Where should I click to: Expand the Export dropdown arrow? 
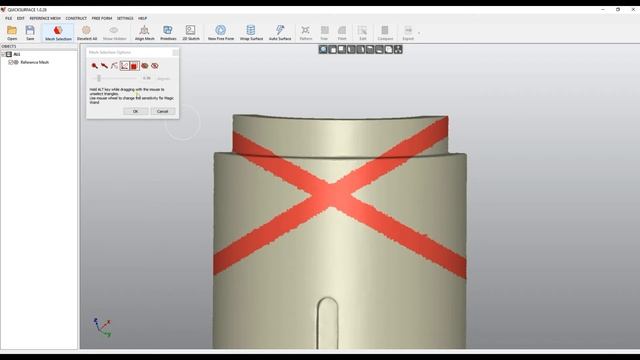click(419, 33)
